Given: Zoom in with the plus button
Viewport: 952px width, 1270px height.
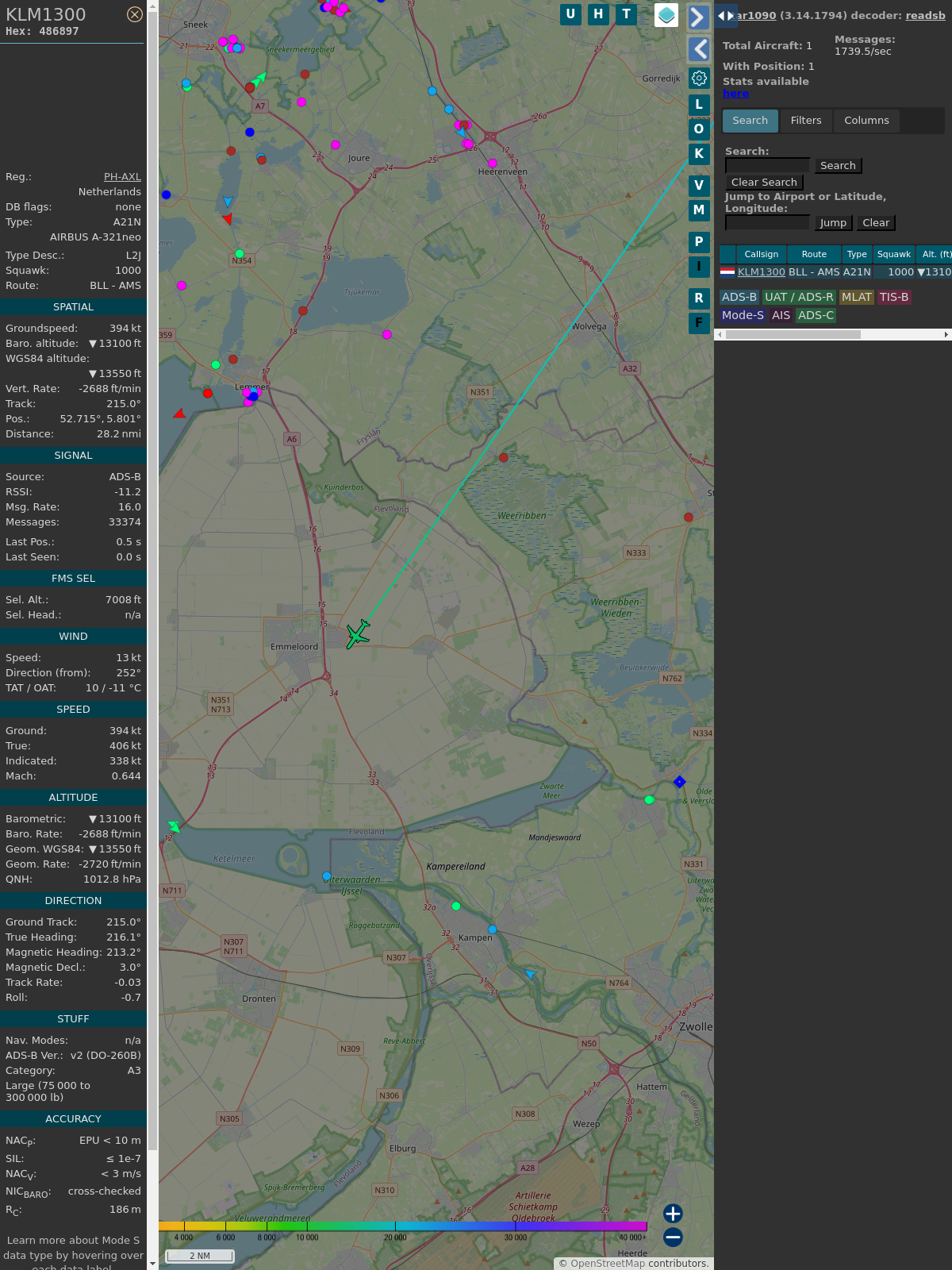Looking at the screenshot, I should pos(673,1213).
